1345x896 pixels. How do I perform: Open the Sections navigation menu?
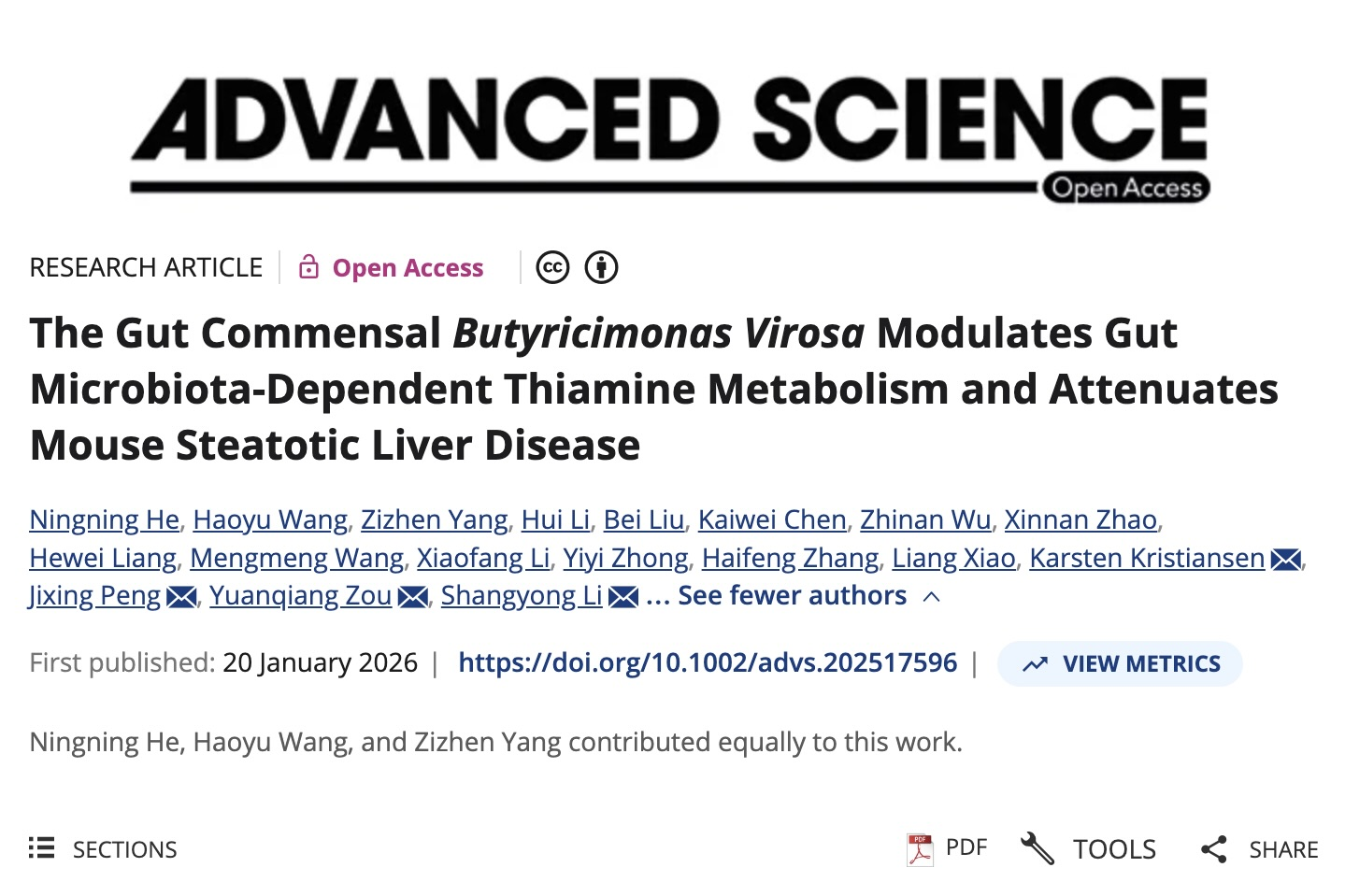(103, 849)
